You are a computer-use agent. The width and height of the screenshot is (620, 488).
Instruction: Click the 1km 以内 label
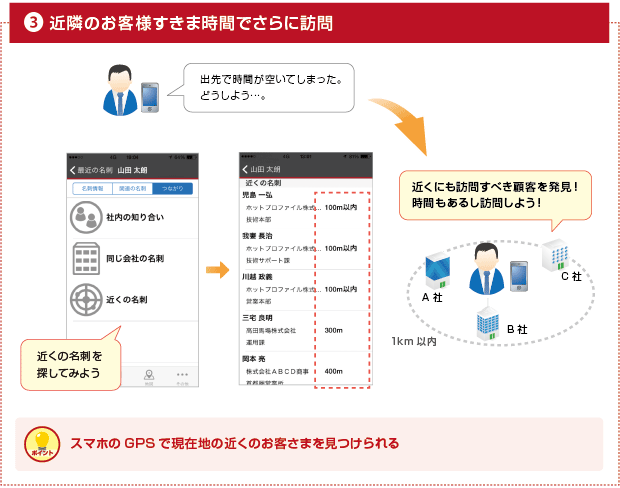[x=414, y=341]
